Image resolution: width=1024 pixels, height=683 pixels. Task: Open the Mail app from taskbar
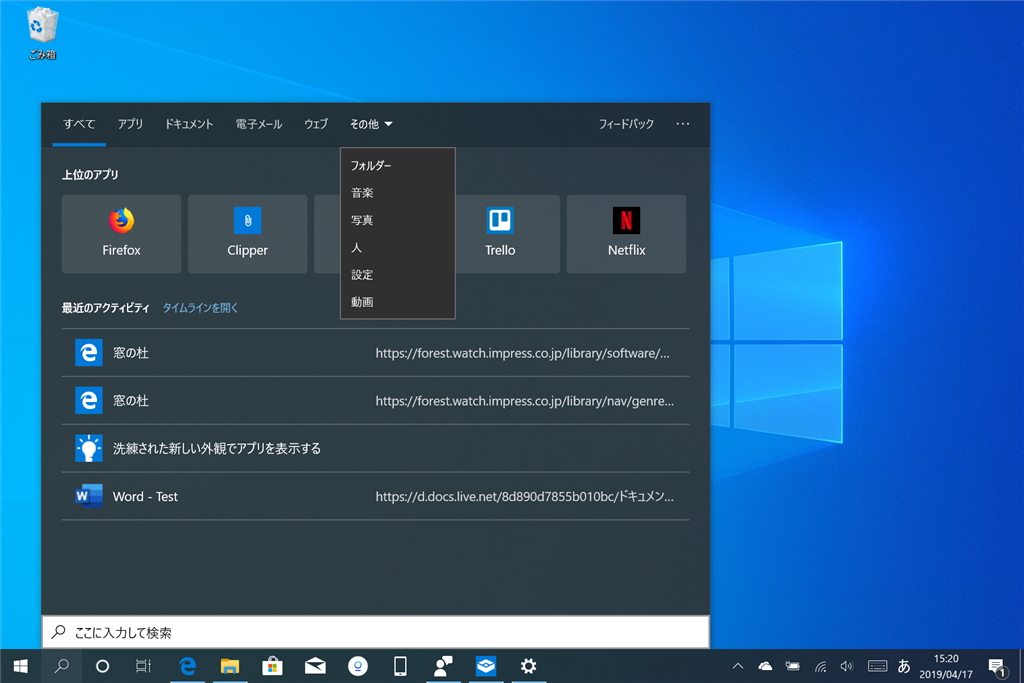pos(315,666)
